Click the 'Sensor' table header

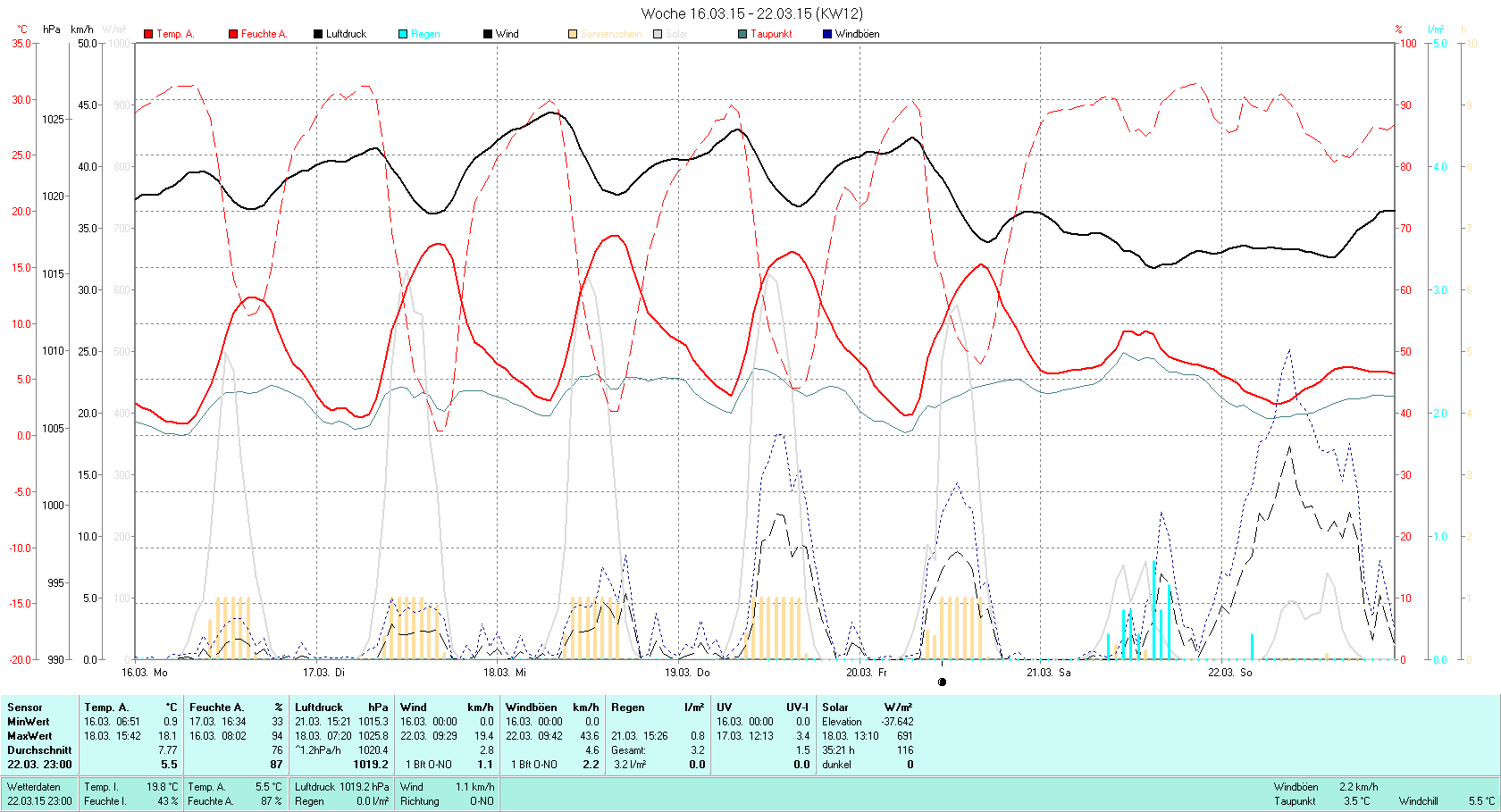25,707
